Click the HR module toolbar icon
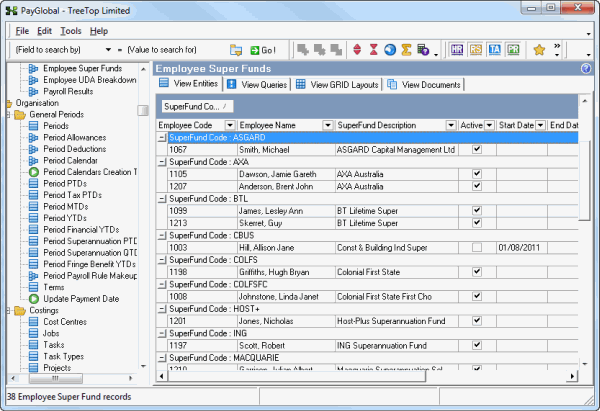Image resolution: width=600 pixels, height=411 pixels. [458, 49]
